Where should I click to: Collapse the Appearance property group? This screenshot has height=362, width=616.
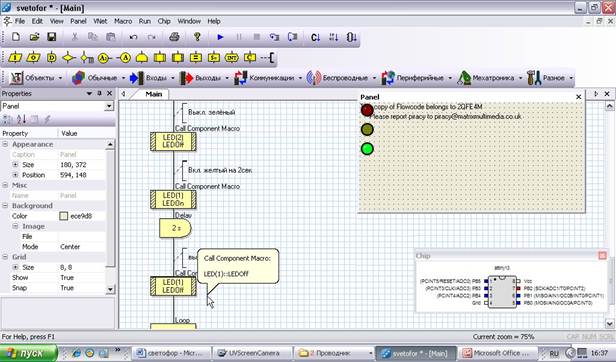pos(5,144)
